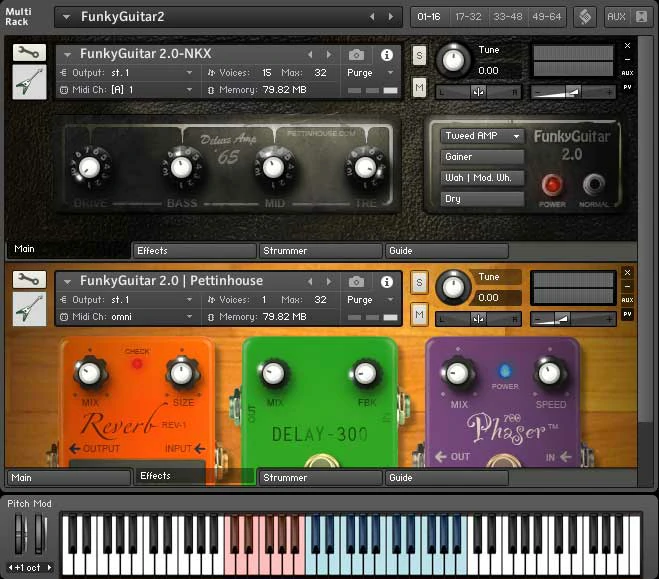Screen dimensions: 659x579
Task: Solo the FunkyGuitar 2.0-NKX instrument
Action: click(419, 55)
